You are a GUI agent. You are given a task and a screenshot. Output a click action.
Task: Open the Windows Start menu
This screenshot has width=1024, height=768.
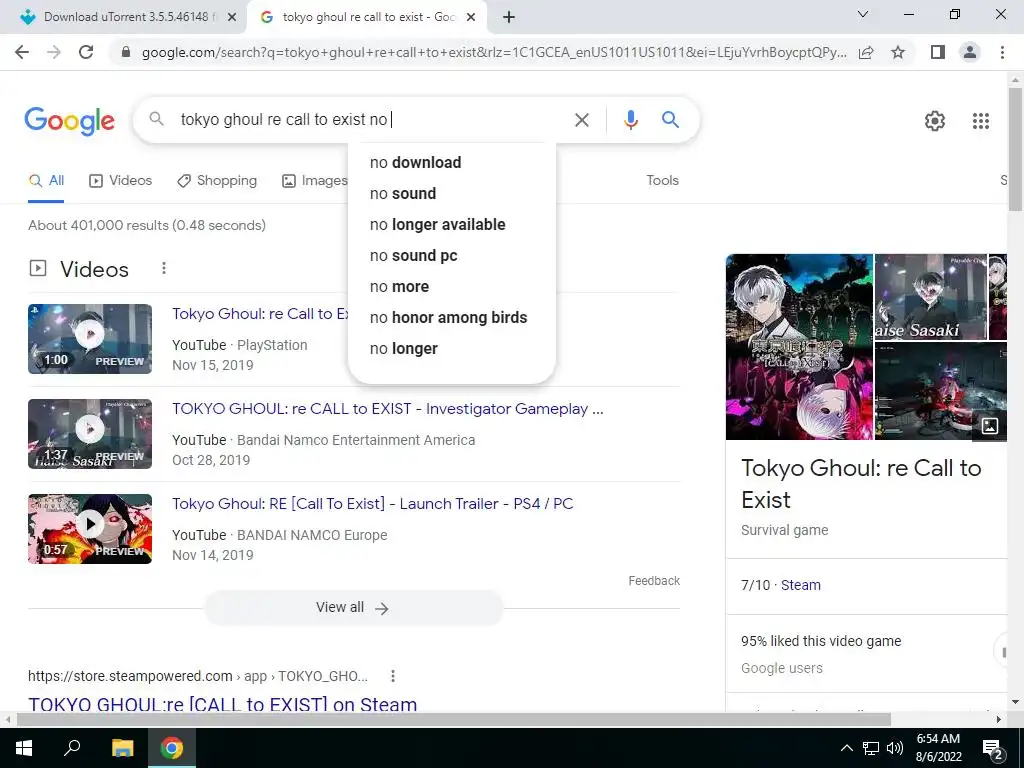[x=24, y=748]
